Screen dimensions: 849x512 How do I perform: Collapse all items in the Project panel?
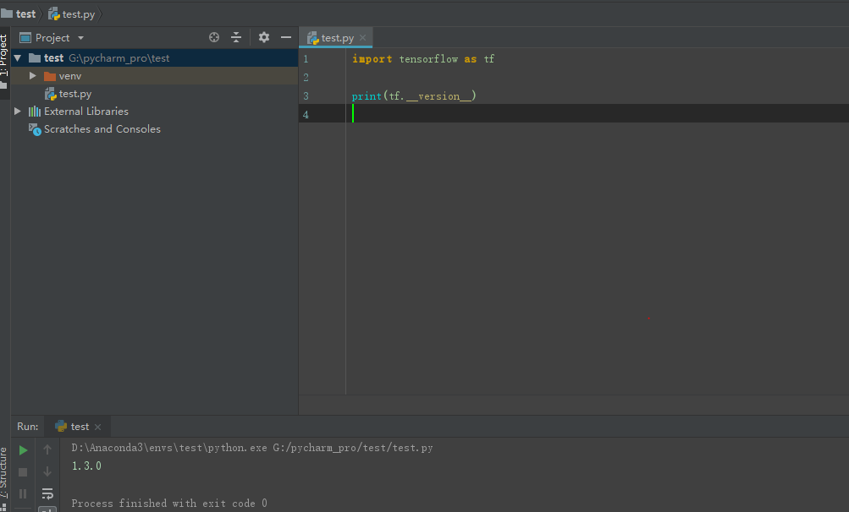pyautogui.click(x=236, y=37)
